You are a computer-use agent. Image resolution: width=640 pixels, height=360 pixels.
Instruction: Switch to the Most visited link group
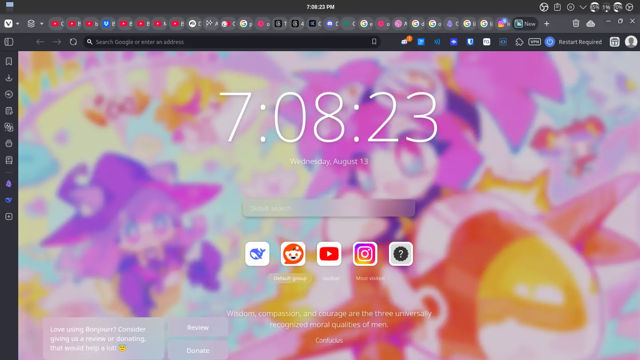(370, 278)
